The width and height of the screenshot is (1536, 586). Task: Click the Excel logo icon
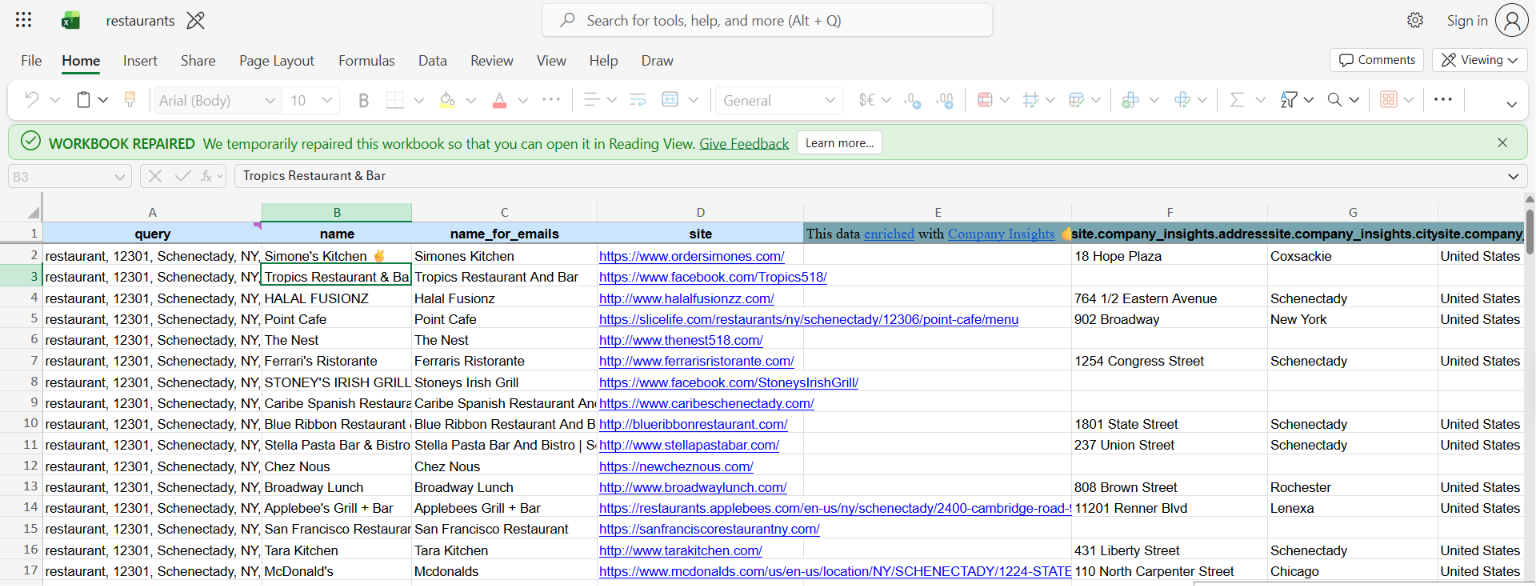70,20
